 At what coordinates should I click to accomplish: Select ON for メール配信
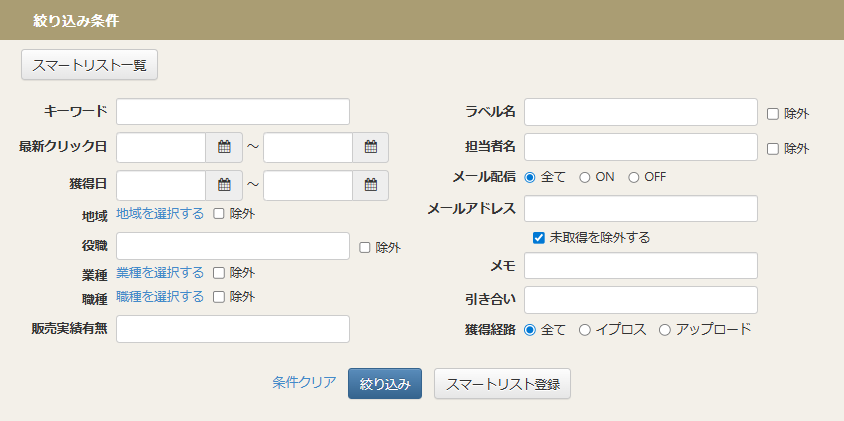[585, 177]
